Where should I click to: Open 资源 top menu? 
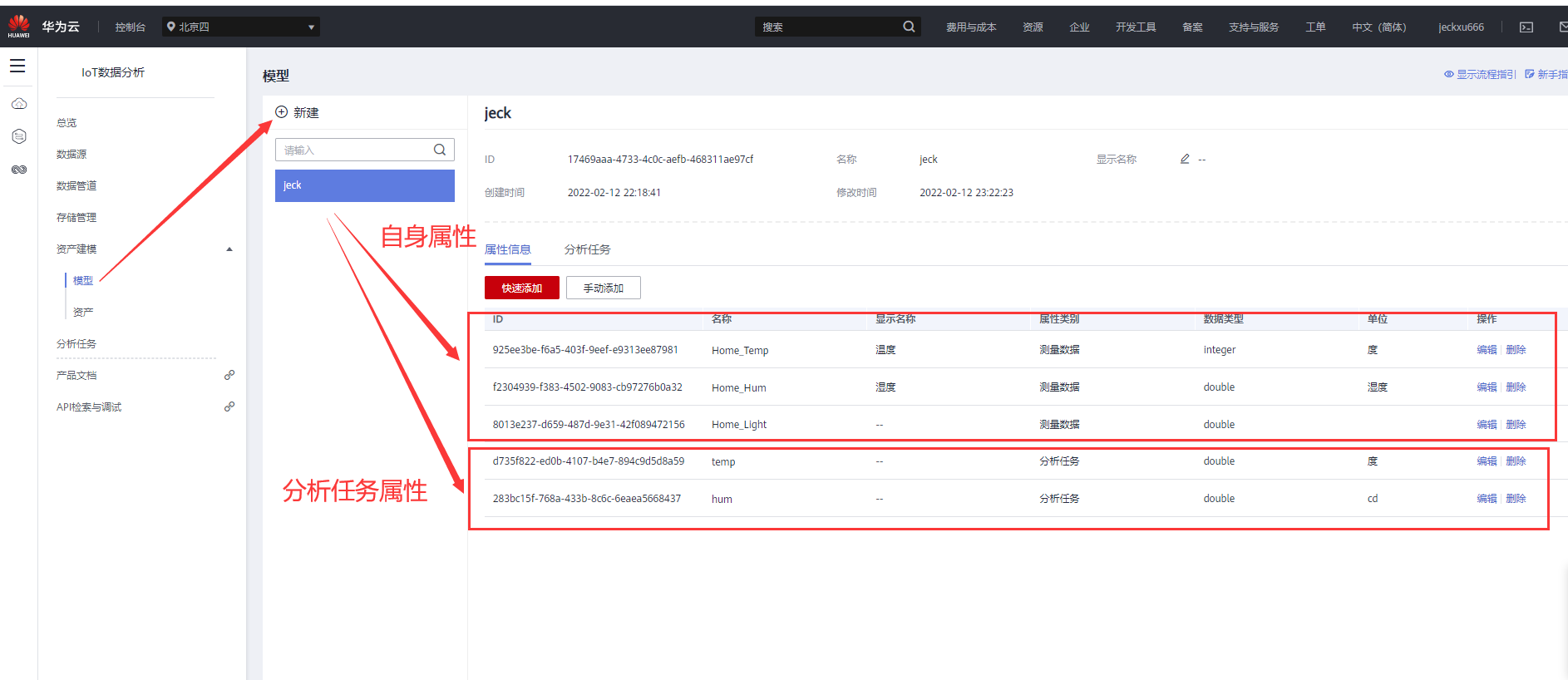(x=1033, y=27)
